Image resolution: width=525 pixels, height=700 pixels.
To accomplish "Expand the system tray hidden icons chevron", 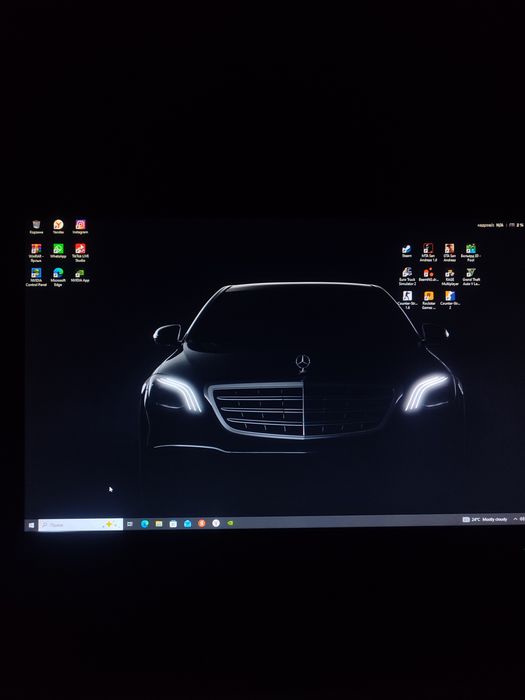I will pos(515,519).
